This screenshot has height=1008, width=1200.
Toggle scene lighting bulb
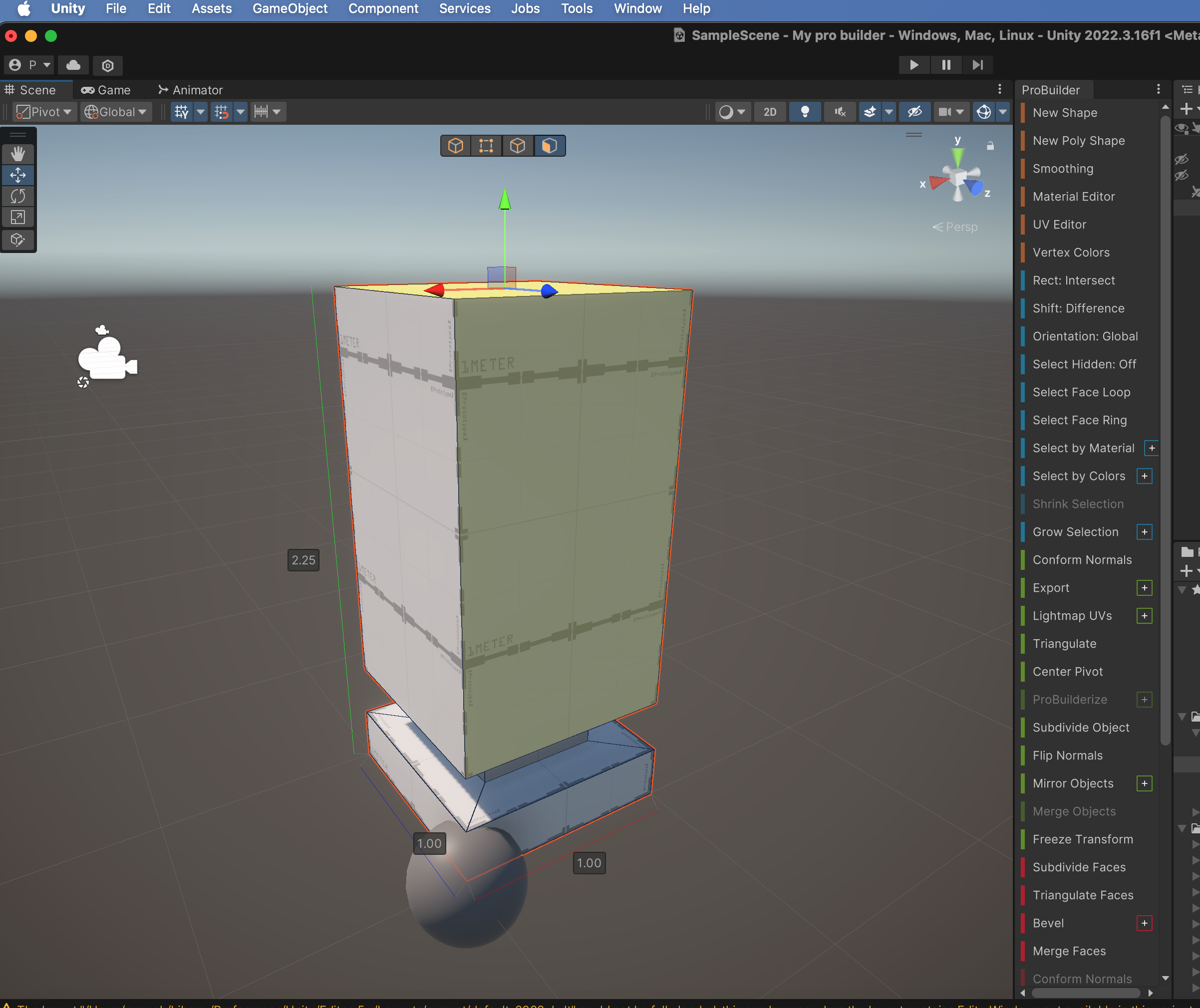pyautogui.click(x=804, y=112)
